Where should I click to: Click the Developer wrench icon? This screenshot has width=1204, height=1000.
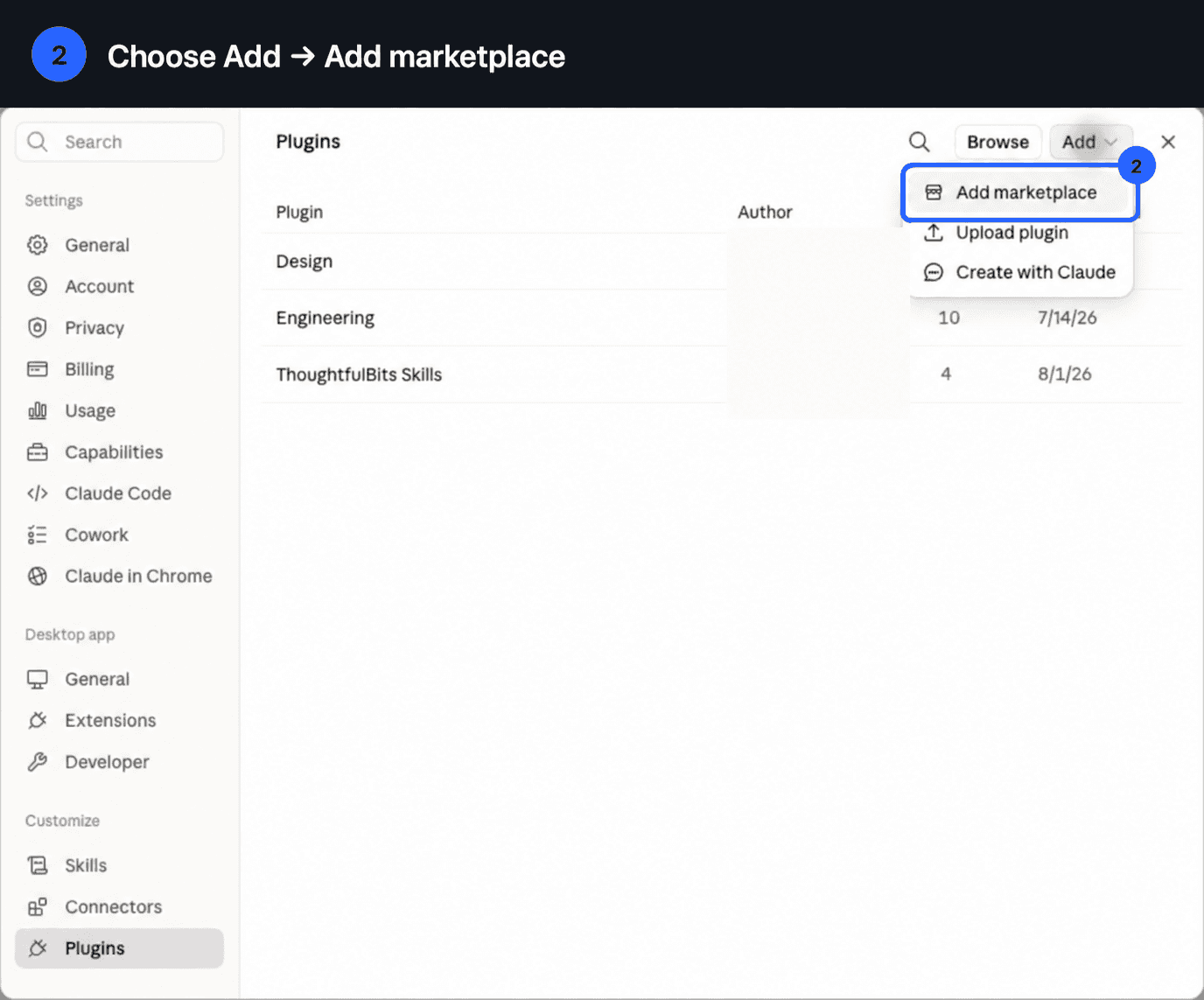(x=37, y=762)
